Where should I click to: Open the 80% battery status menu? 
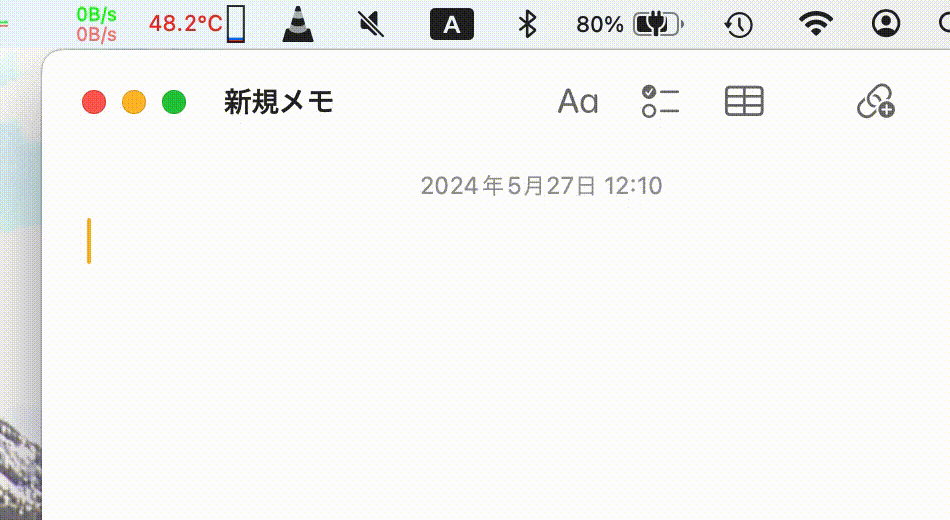[x=630, y=24]
